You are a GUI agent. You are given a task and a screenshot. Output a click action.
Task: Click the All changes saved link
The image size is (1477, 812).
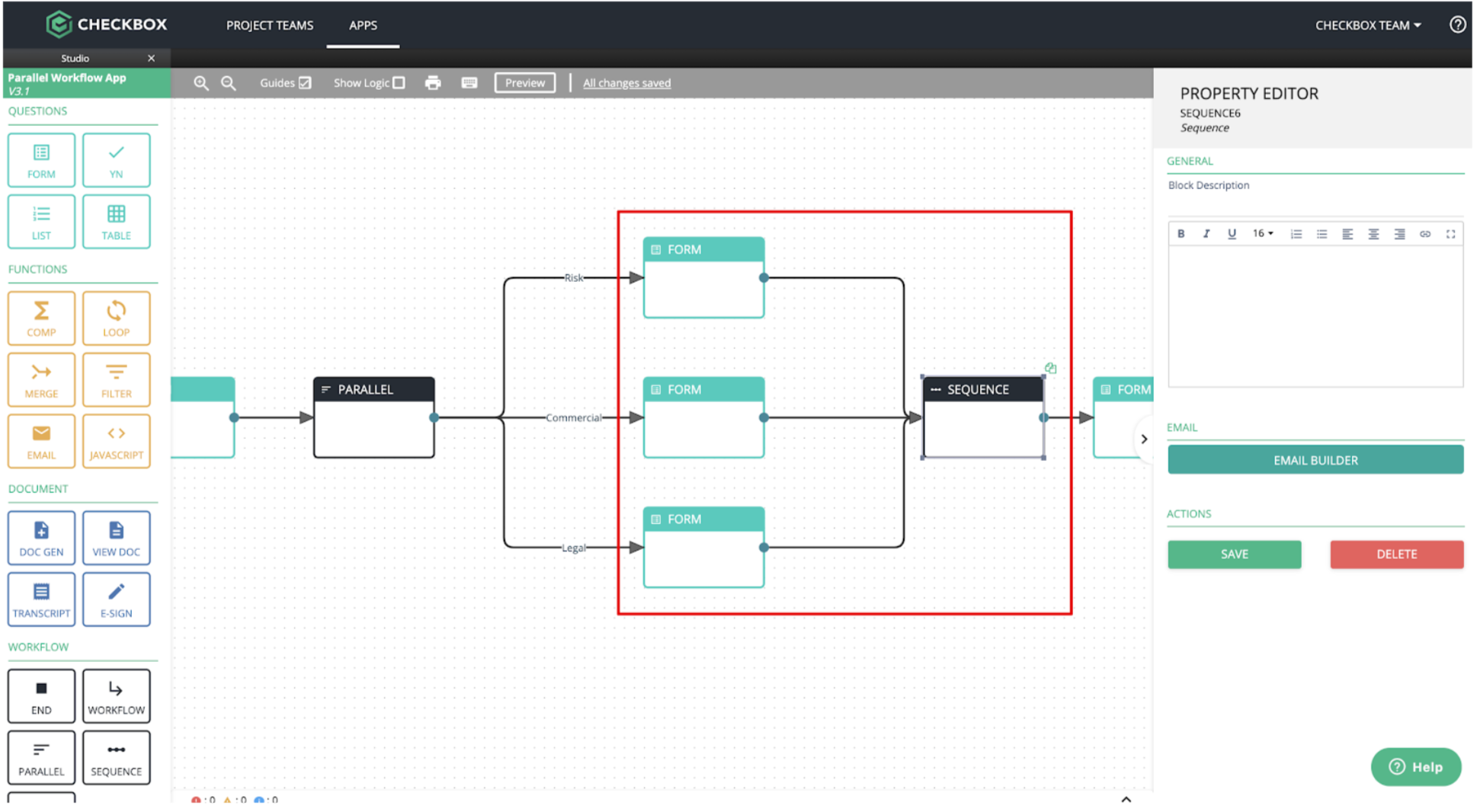626,83
